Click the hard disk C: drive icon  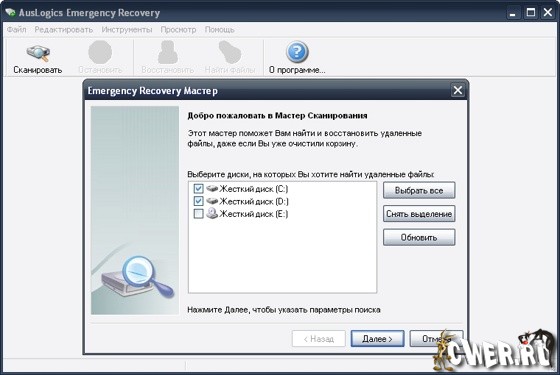pyautogui.click(x=212, y=188)
